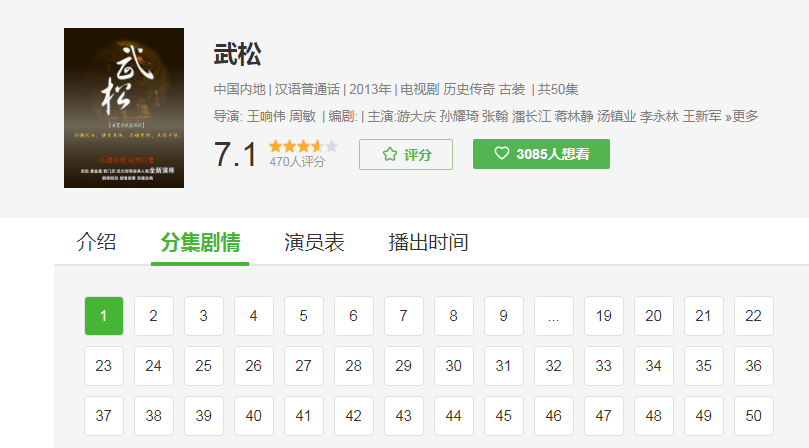Screen dimensions: 809x448
Task: View episode 36 plot
Action: coord(754,366)
